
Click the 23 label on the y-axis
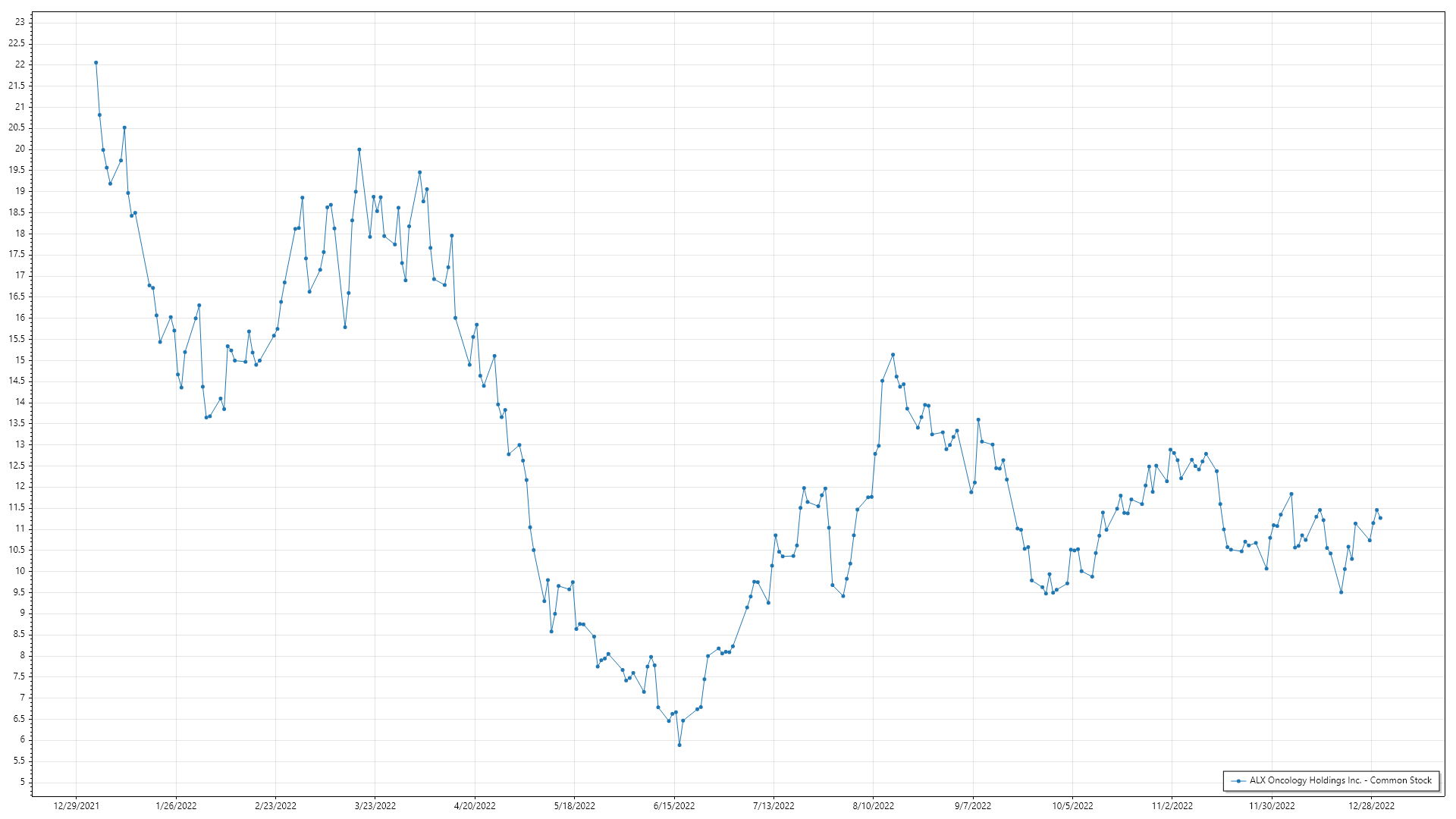click(x=20, y=22)
